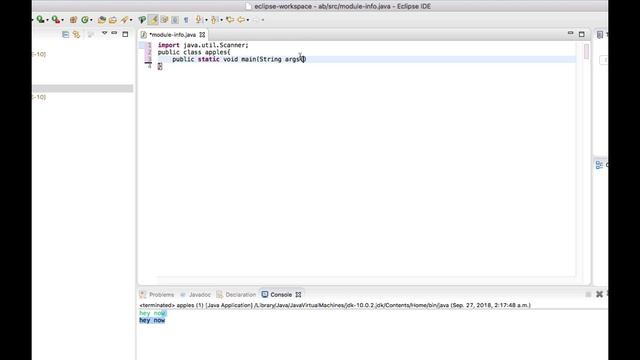The height and width of the screenshot is (360, 640).
Task: Click the Last Edit Location icon
Action: pos(230,20)
